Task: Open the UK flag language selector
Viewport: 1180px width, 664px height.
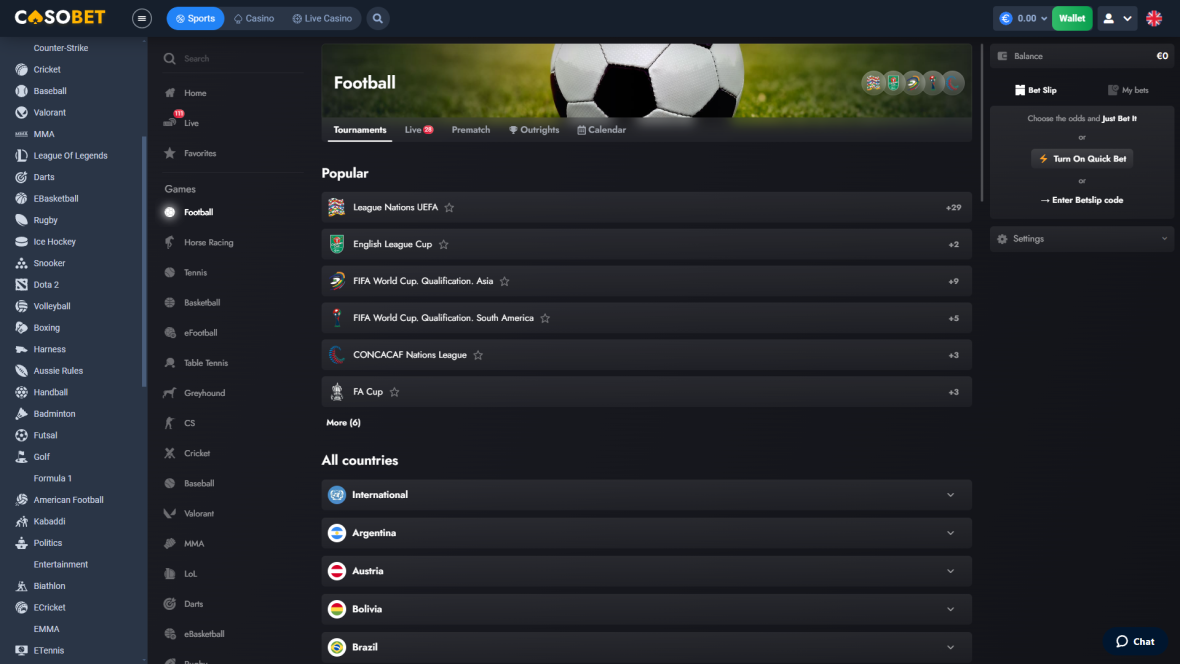Action: (x=1154, y=18)
